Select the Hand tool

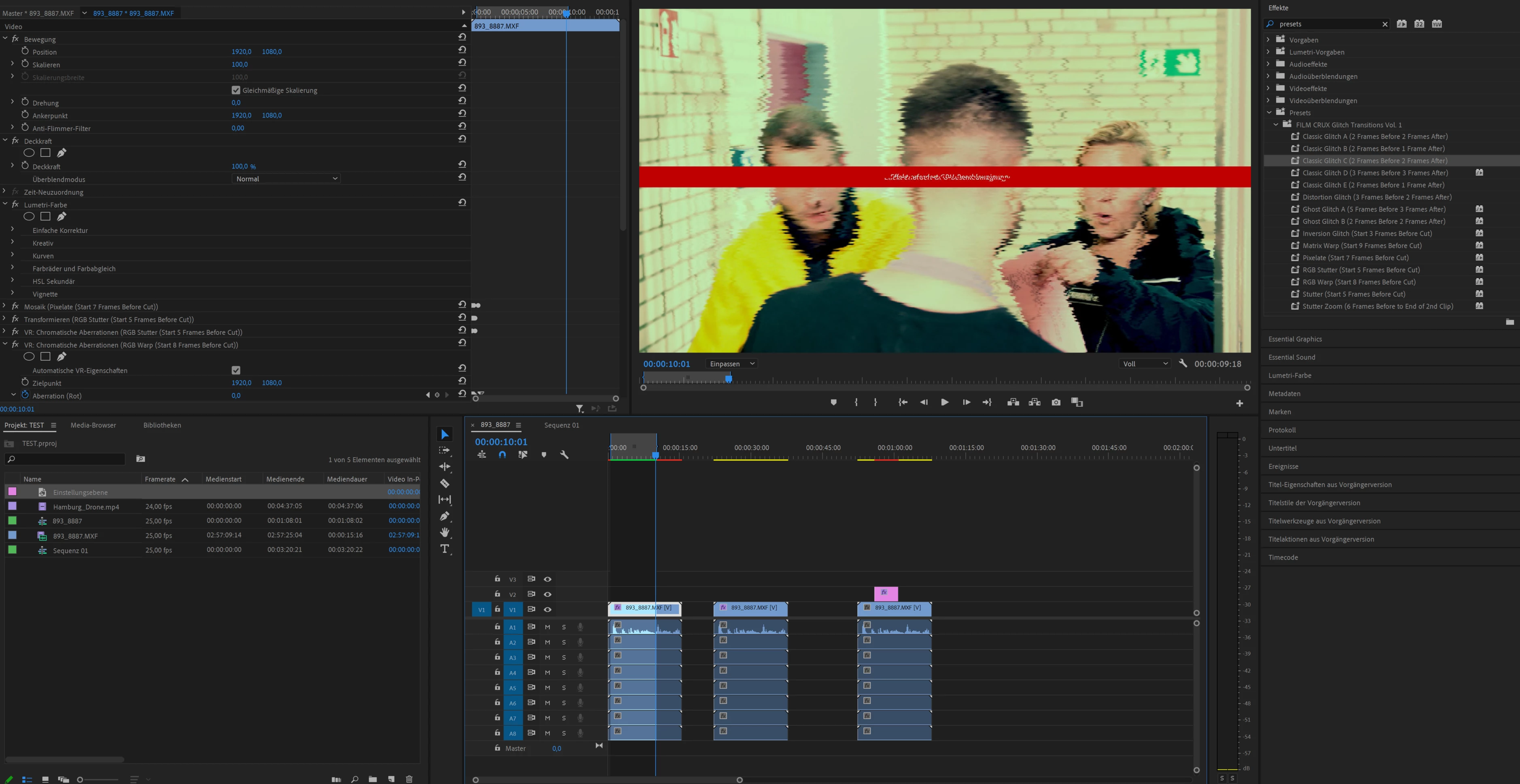[x=445, y=532]
